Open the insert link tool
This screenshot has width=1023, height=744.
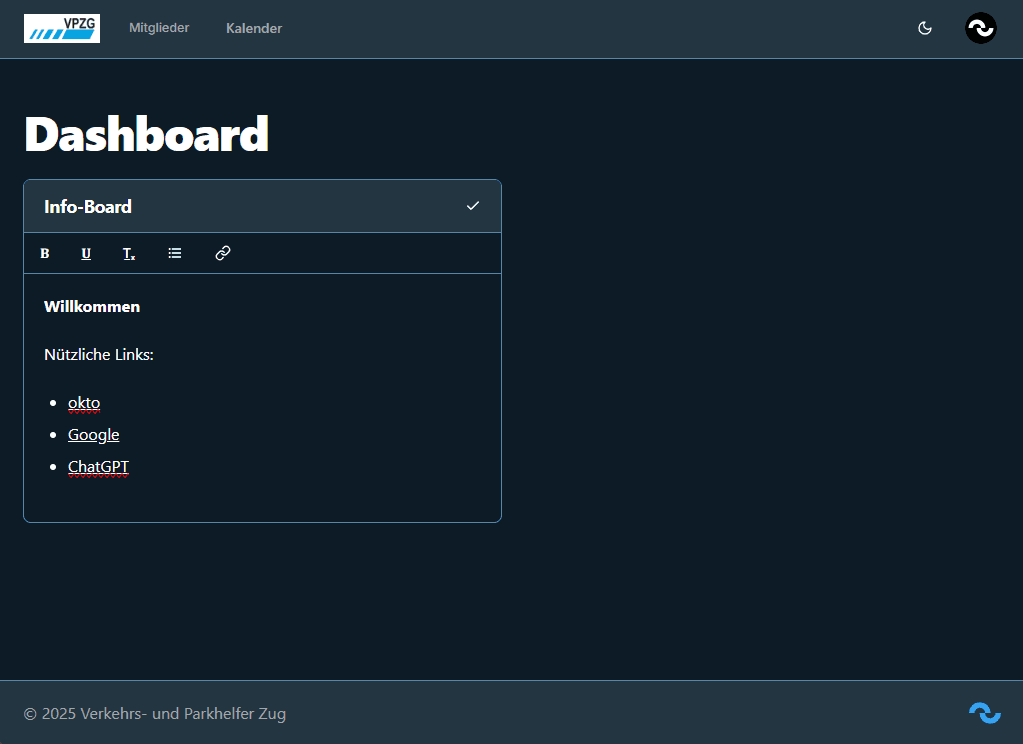[x=222, y=253]
